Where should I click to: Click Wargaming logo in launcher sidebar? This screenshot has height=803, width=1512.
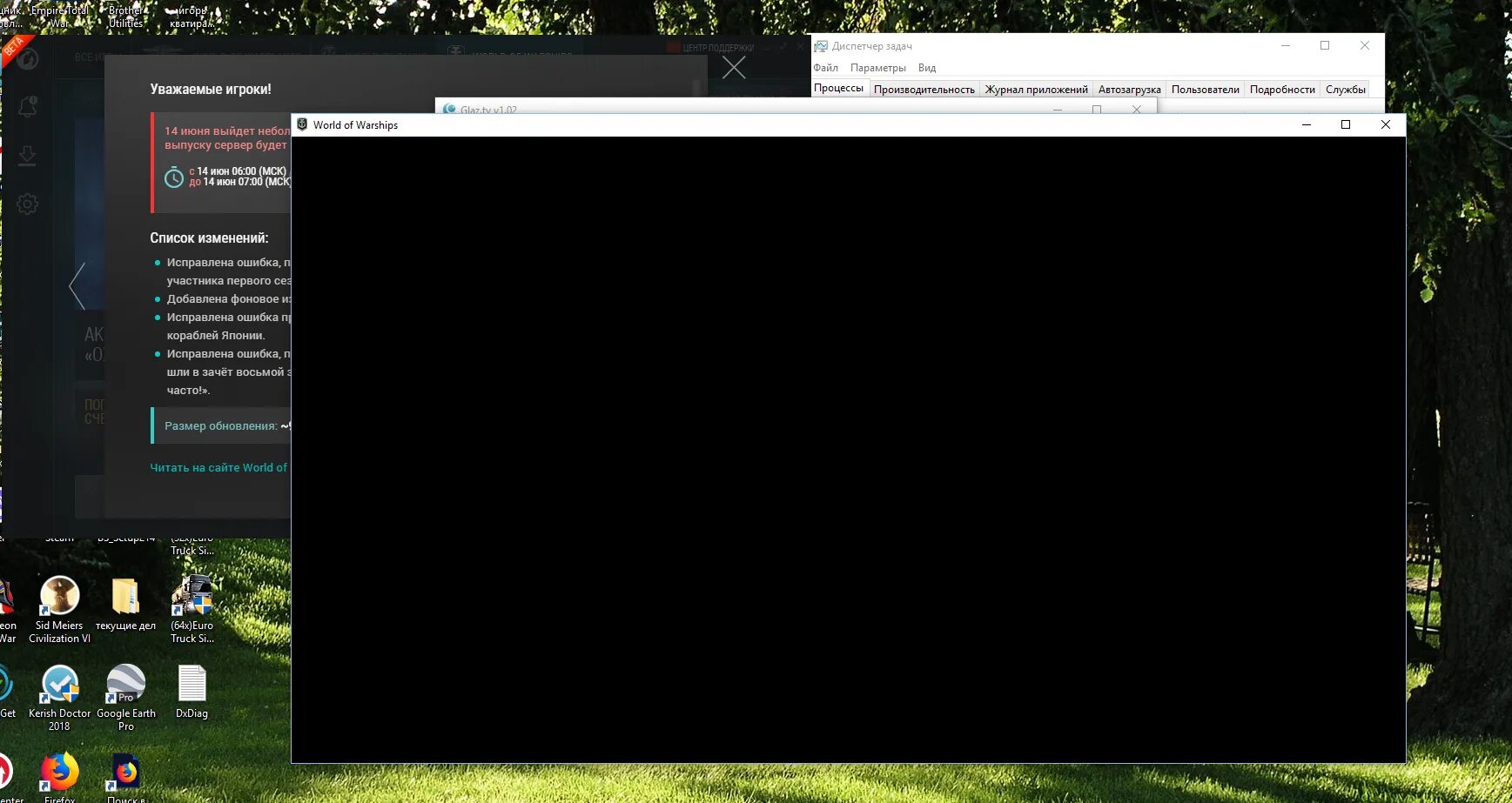(28, 59)
